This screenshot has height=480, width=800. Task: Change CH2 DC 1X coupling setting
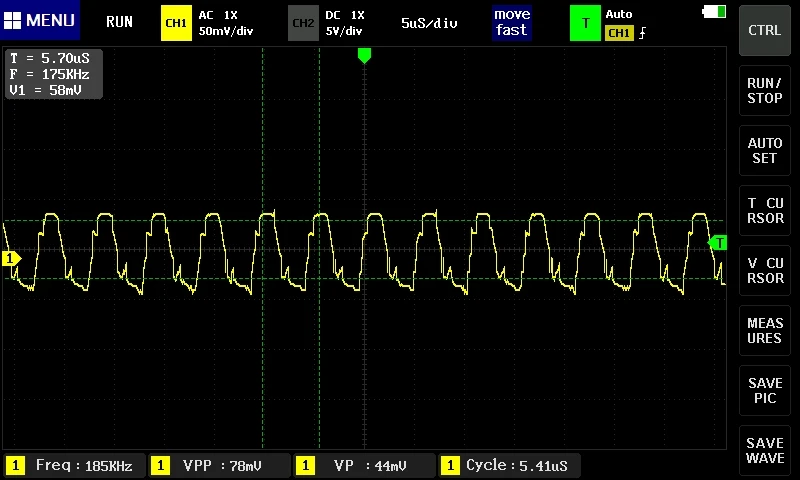click(345, 15)
